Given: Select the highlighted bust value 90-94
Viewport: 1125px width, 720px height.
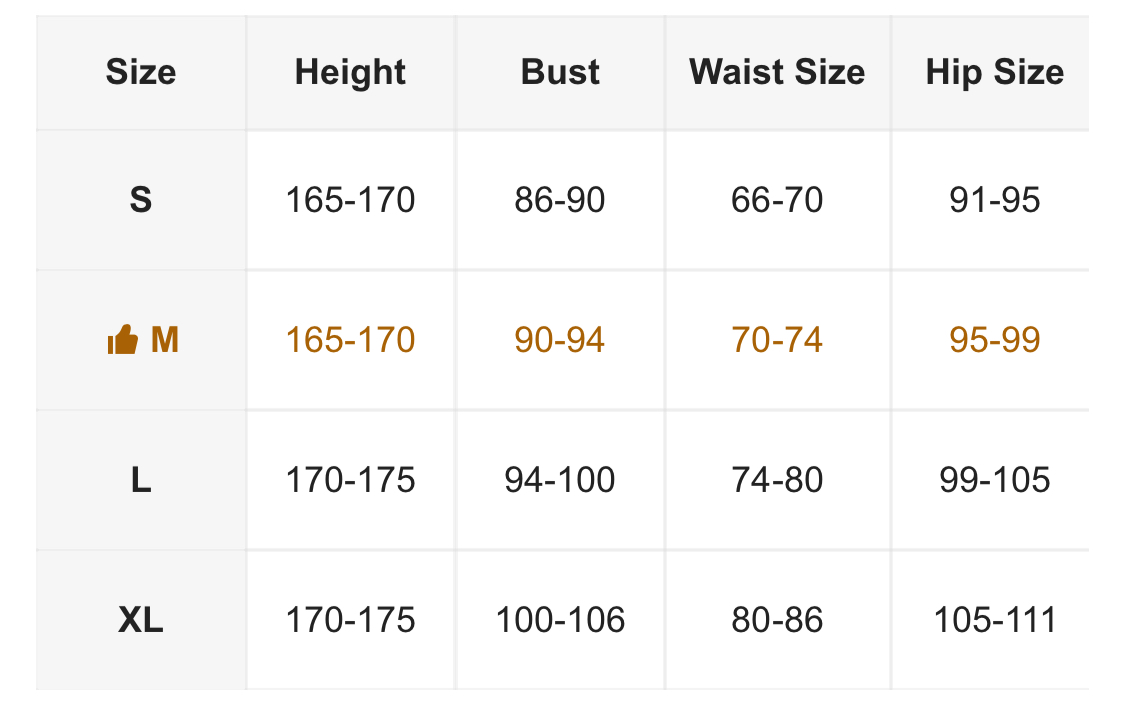Looking at the screenshot, I should 560,340.
